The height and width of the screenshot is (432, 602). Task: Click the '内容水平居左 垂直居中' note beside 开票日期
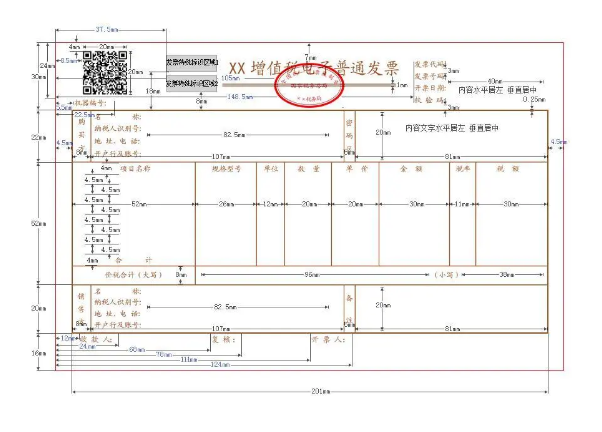click(497, 90)
